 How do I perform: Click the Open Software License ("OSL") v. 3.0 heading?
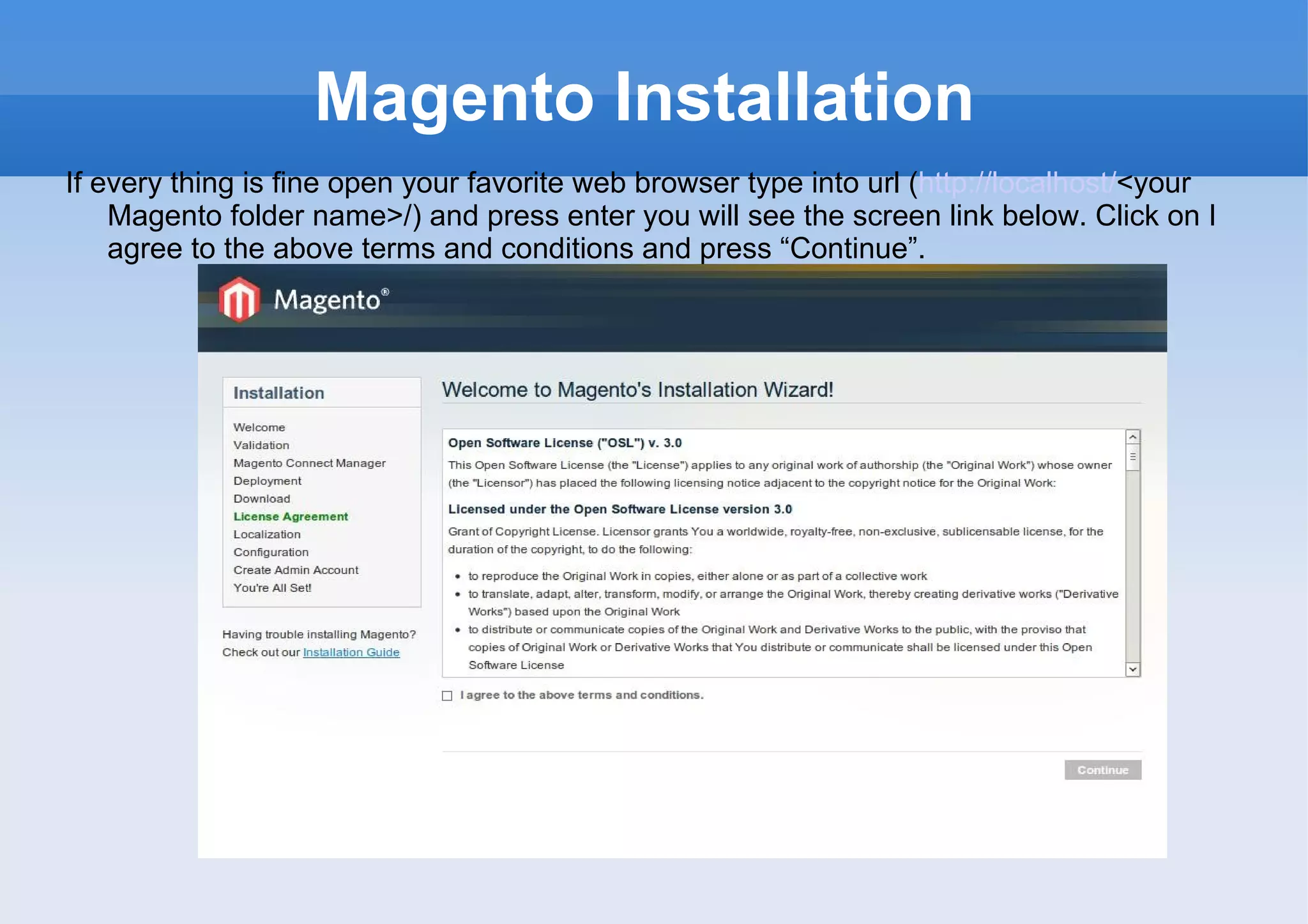565,443
